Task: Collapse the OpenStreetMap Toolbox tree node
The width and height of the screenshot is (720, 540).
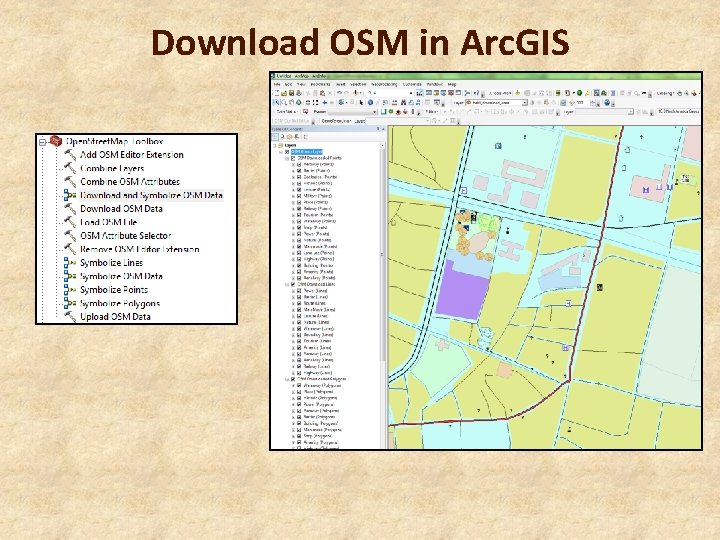Action: 43,142
